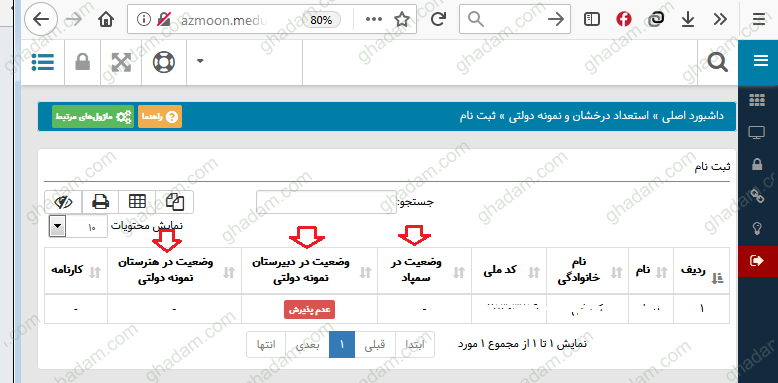This screenshot has height=383, width=778.
Task: Expand the small caret dropdown in header
Action: [x=200, y=62]
